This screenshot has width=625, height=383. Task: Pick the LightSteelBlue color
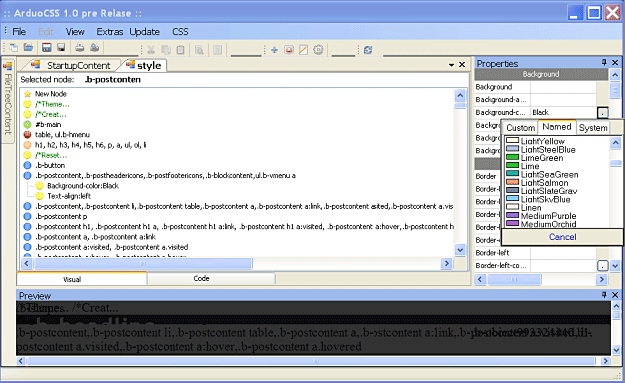click(541, 149)
